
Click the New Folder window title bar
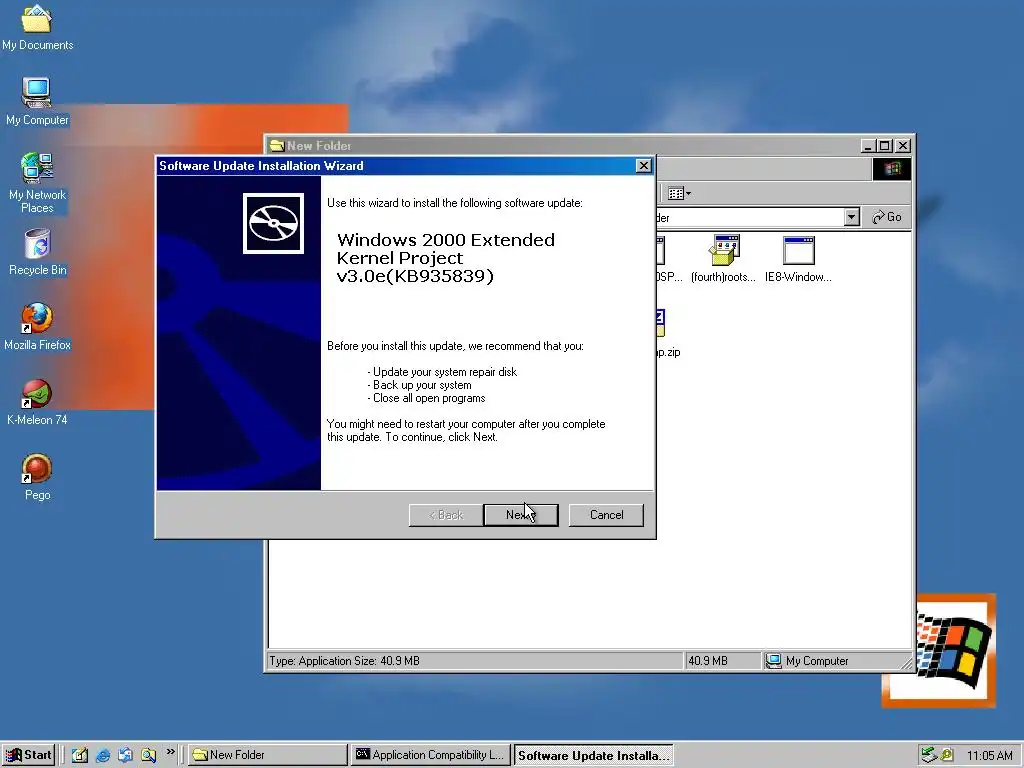click(x=562, y=146)
